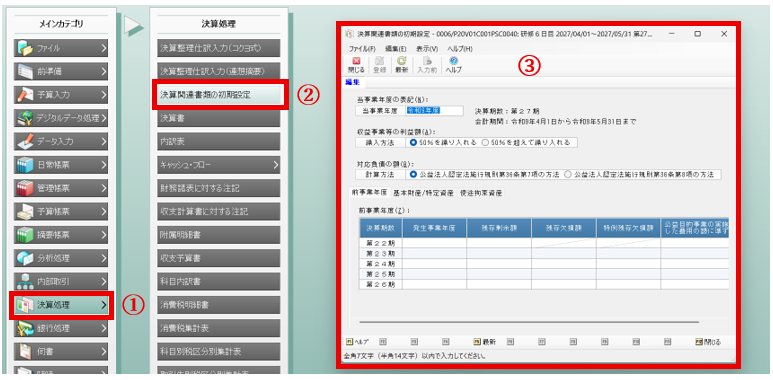Click the 決算処理 documents icon

point(25,305)
